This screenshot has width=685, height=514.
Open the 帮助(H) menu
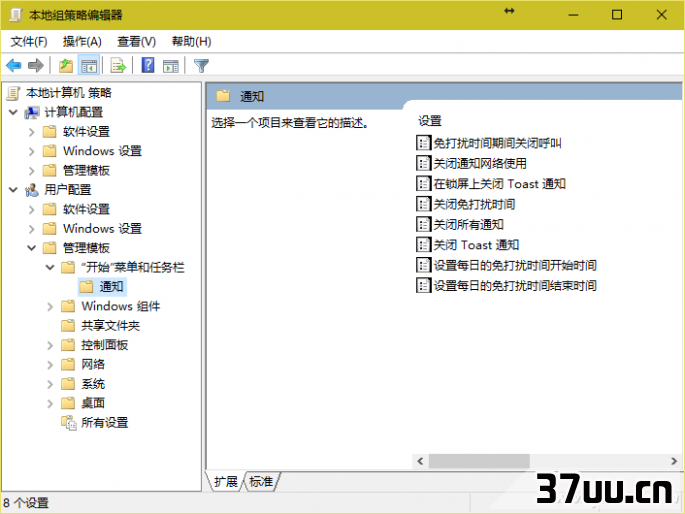tap(191, 41)
